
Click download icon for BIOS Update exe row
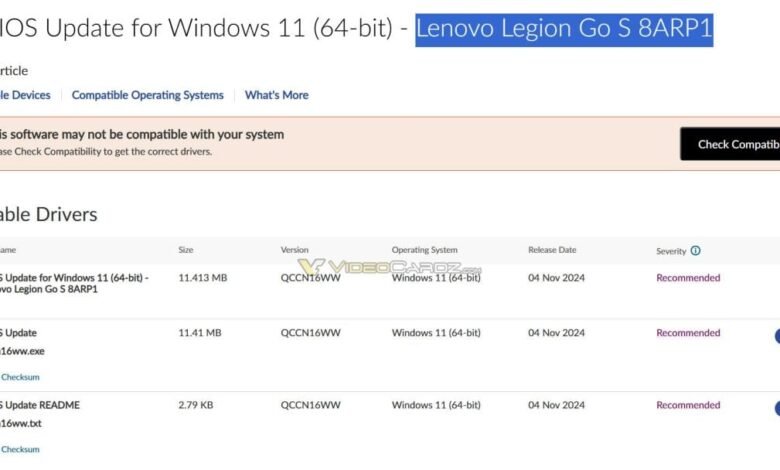pos(777,336)
